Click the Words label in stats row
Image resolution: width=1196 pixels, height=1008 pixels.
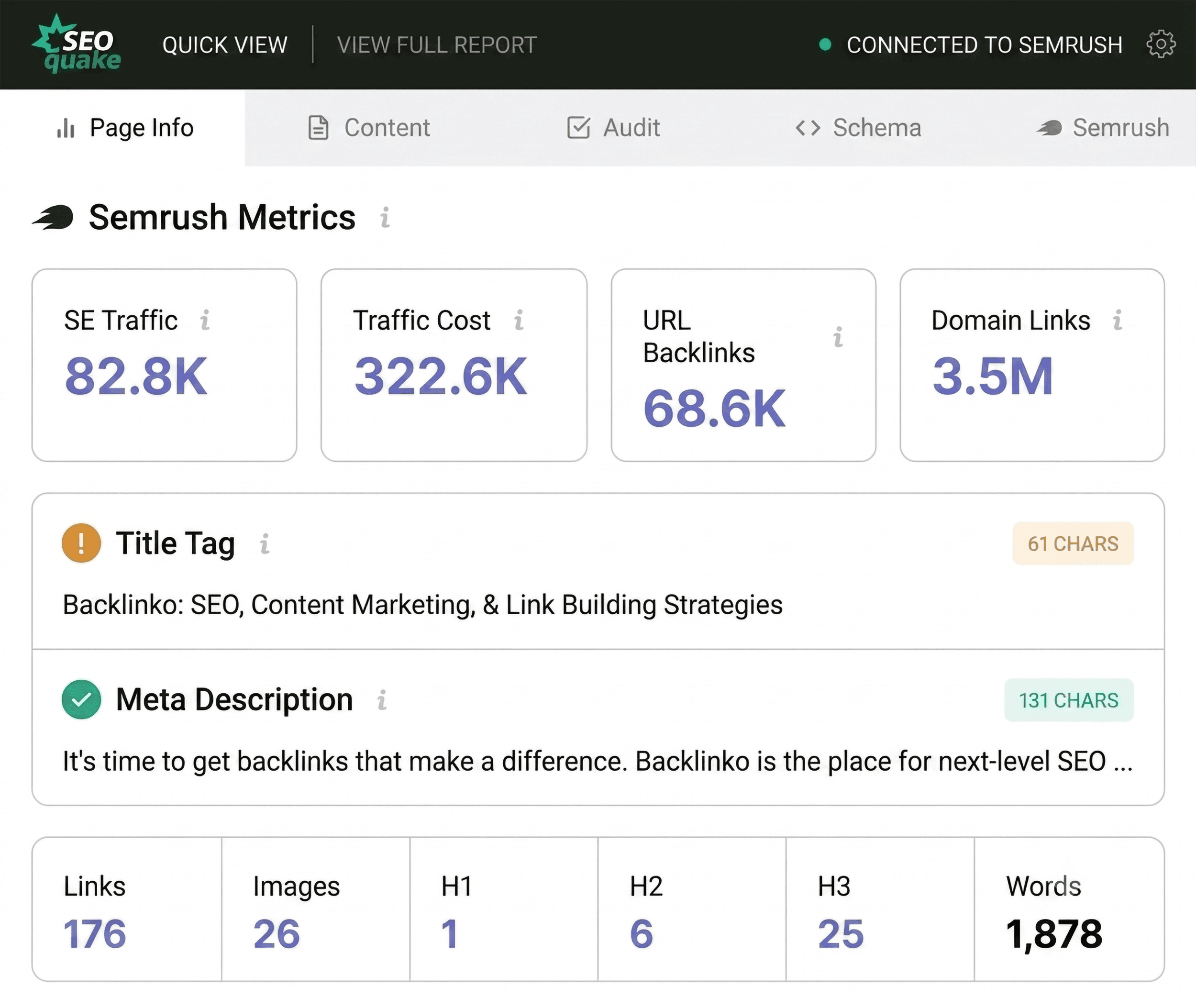tap(1043, 886)
